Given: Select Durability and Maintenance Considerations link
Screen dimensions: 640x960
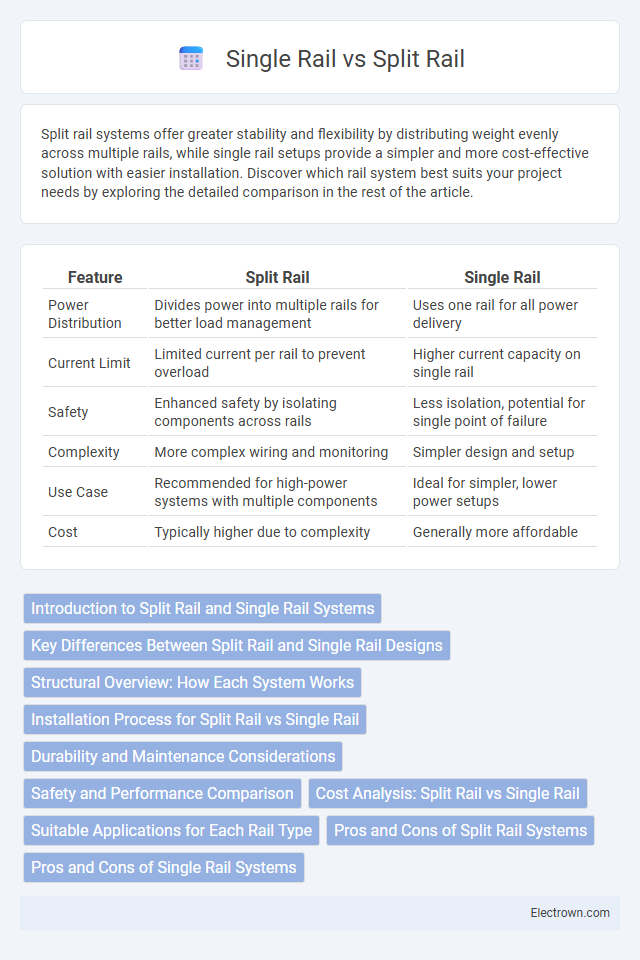Looking at the screenshot, I should pyautogui.click(x=183, y=757).
